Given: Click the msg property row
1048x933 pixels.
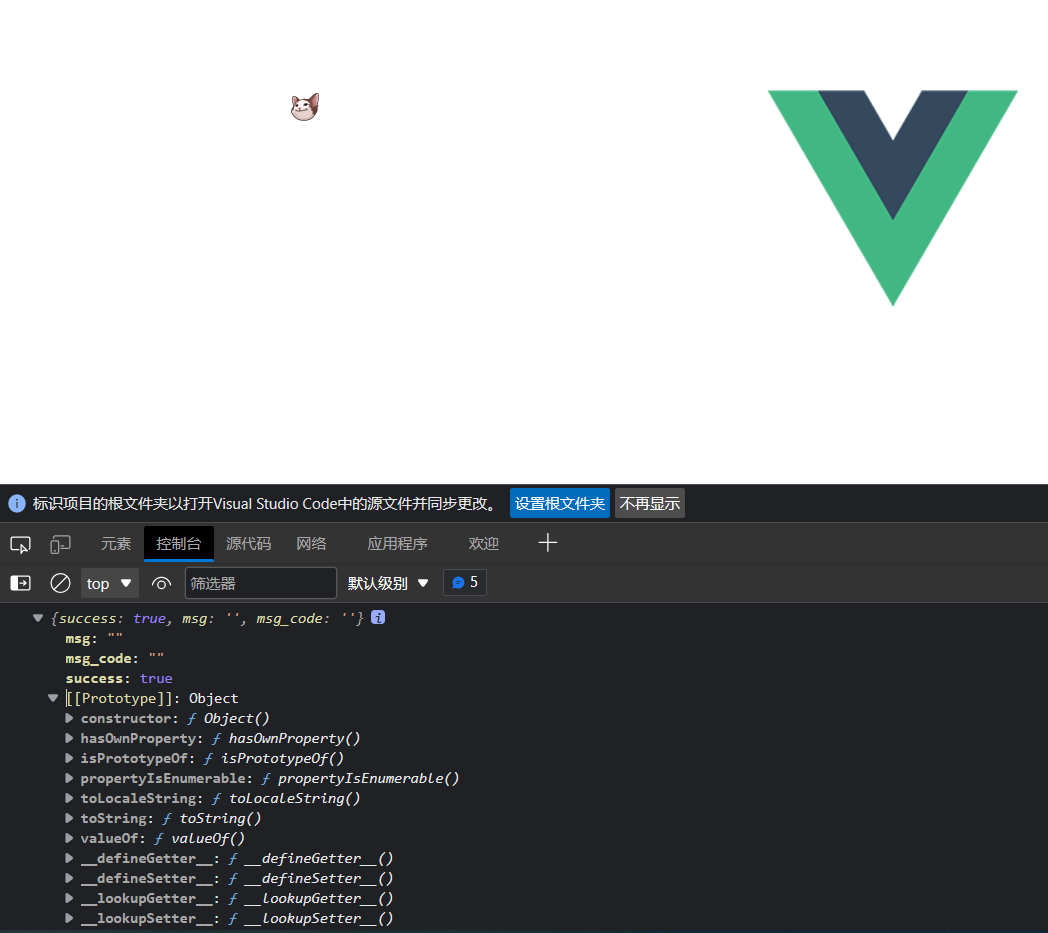Looking at the screenshot, I should click(94, 638).
